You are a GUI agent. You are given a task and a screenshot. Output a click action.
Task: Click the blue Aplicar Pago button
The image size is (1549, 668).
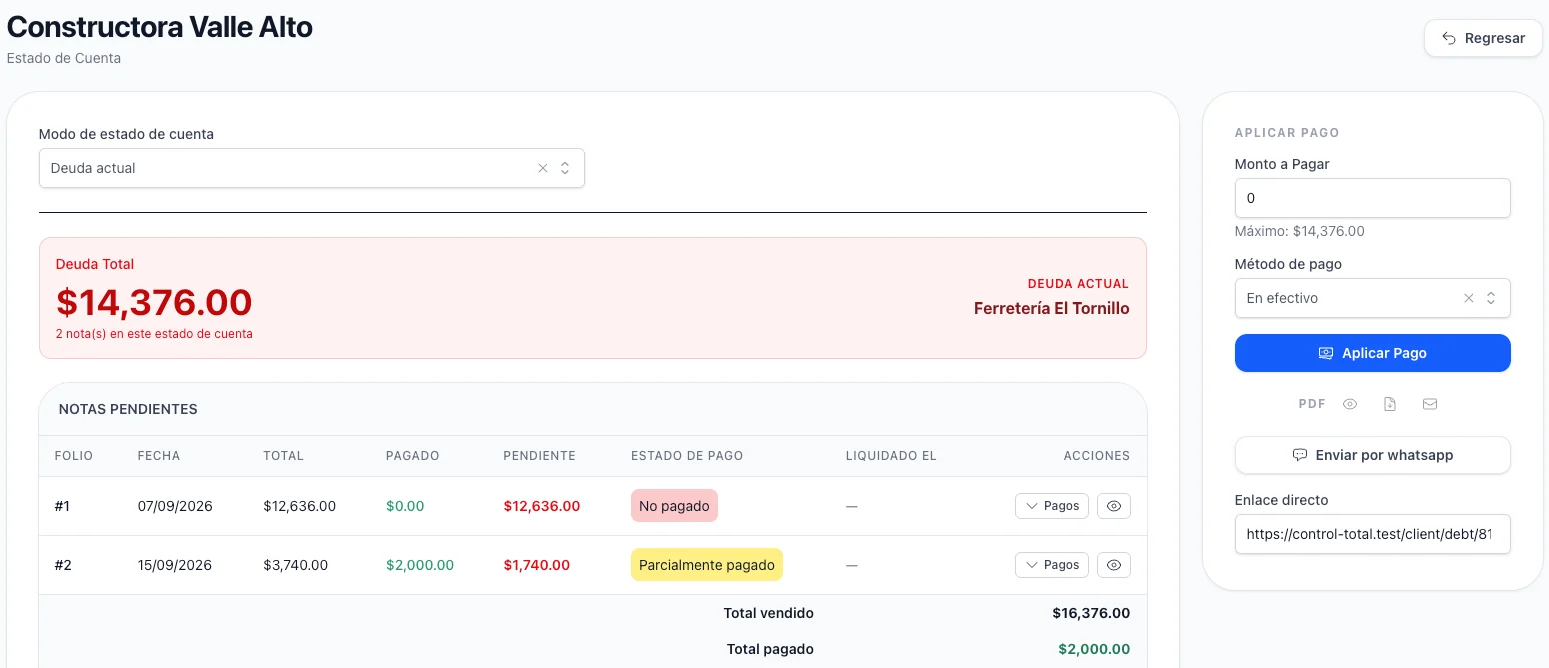point(1372,353)
